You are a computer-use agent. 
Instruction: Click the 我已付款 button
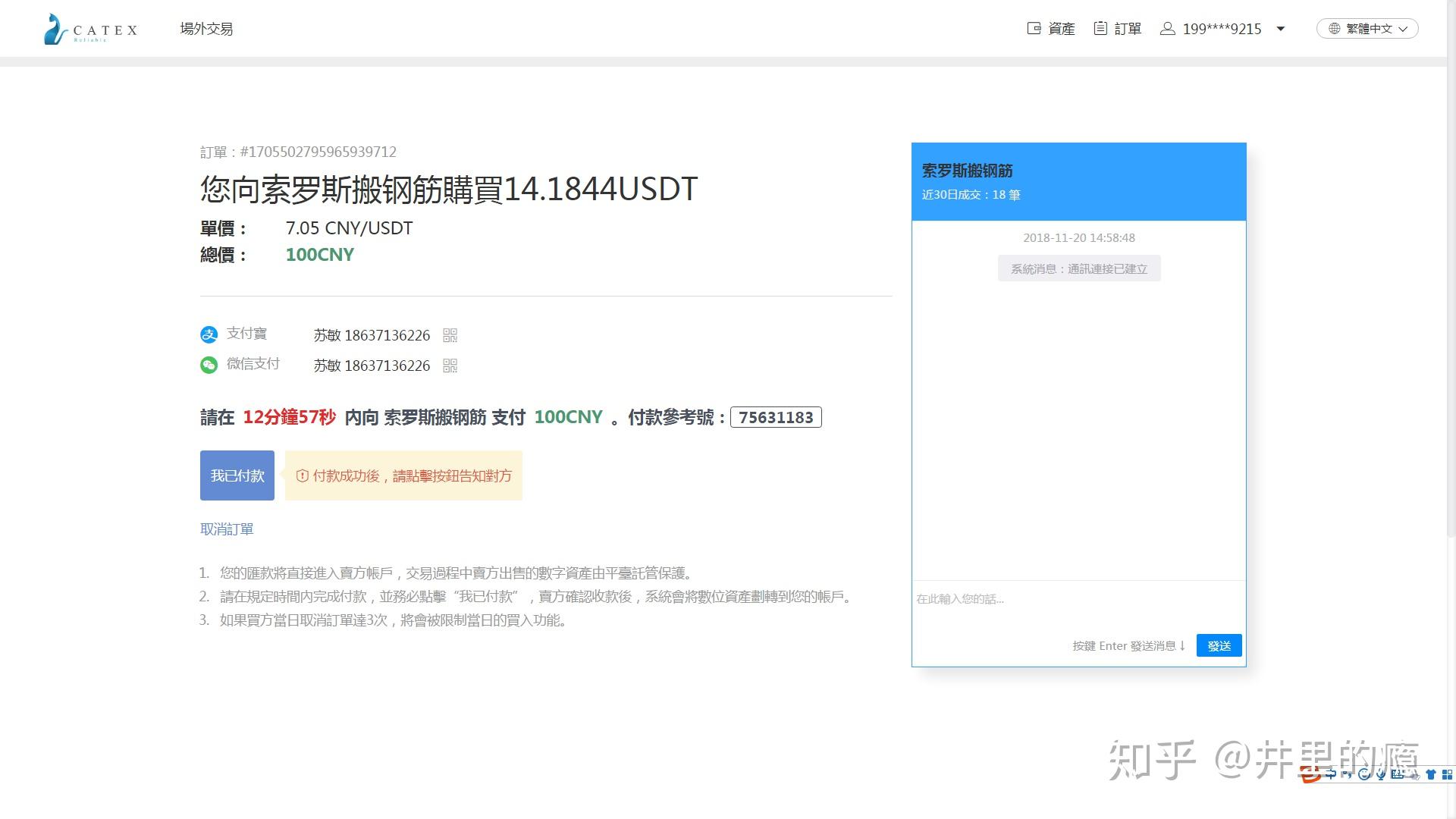click(237, 475)
